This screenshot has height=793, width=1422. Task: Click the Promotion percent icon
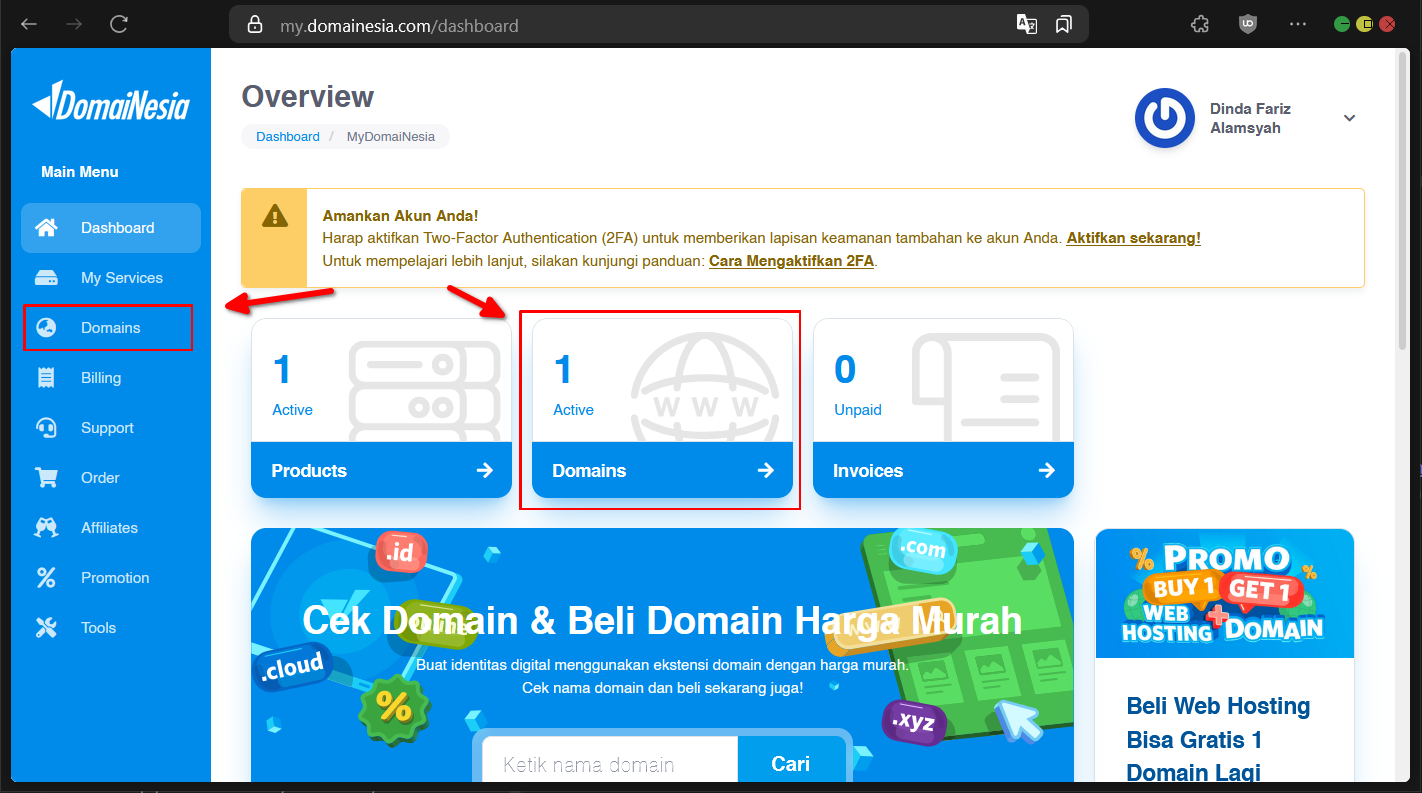click(x=46, y=578)
